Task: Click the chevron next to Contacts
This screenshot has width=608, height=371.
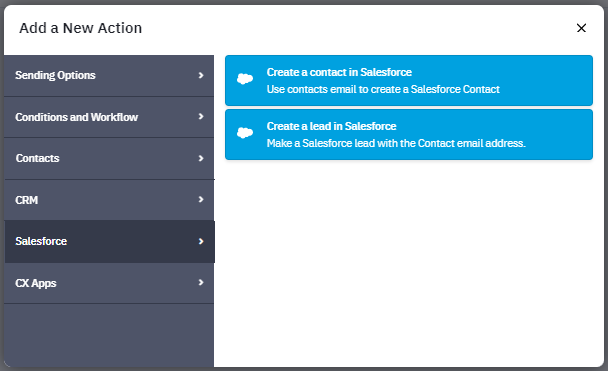Action: (x=201, y=158)
